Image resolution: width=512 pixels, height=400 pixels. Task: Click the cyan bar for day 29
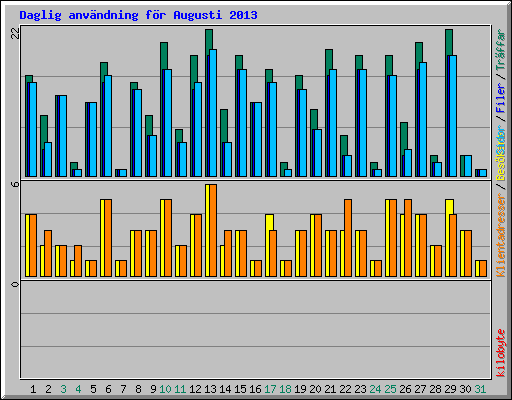tap(453, 116)
